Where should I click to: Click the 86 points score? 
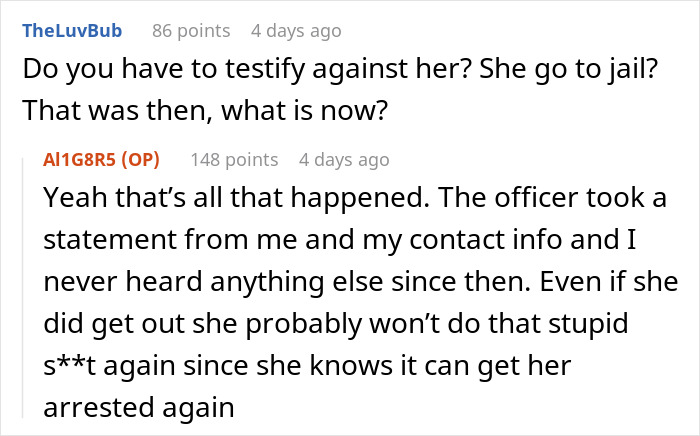click(x=191, y=31)
